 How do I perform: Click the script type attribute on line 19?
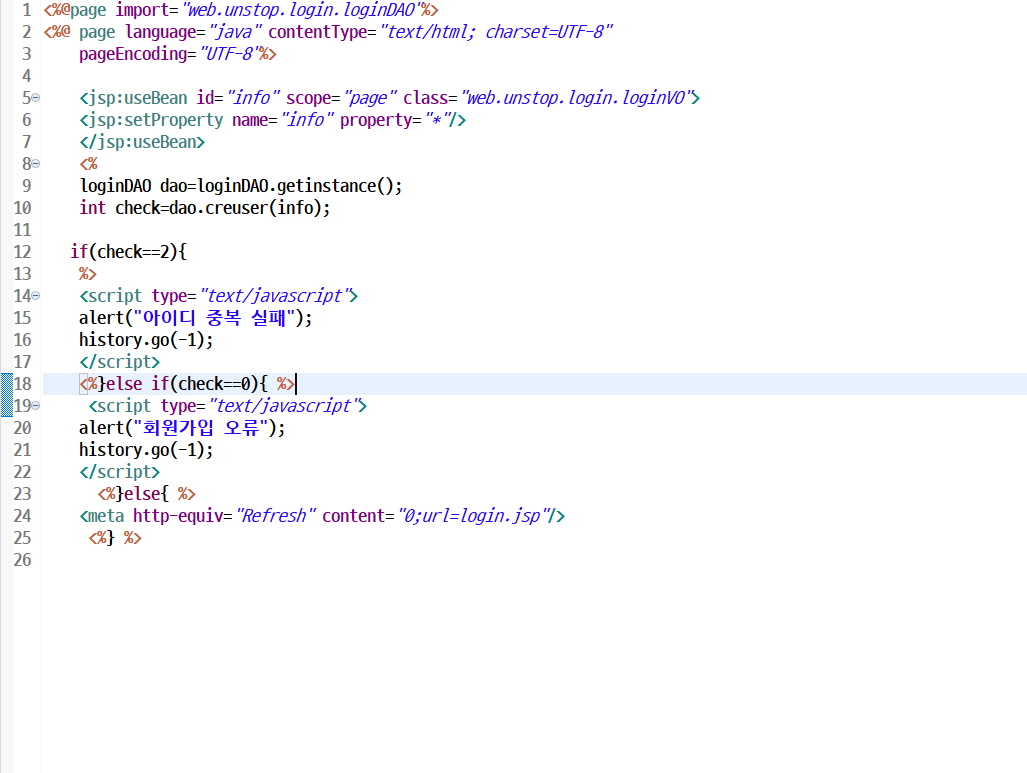coord(261,406)
